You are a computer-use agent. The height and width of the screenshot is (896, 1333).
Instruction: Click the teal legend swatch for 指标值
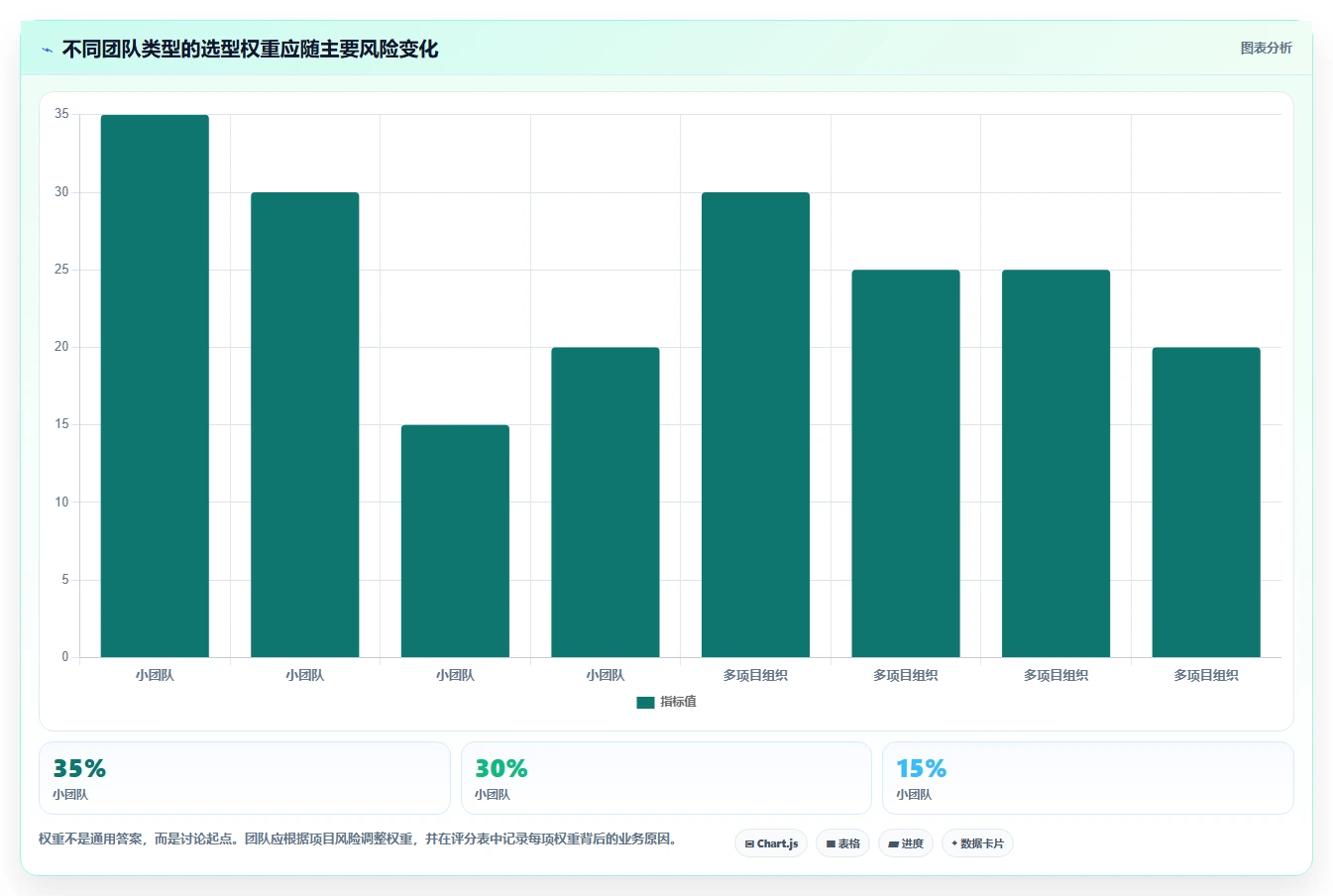point(645,702)
